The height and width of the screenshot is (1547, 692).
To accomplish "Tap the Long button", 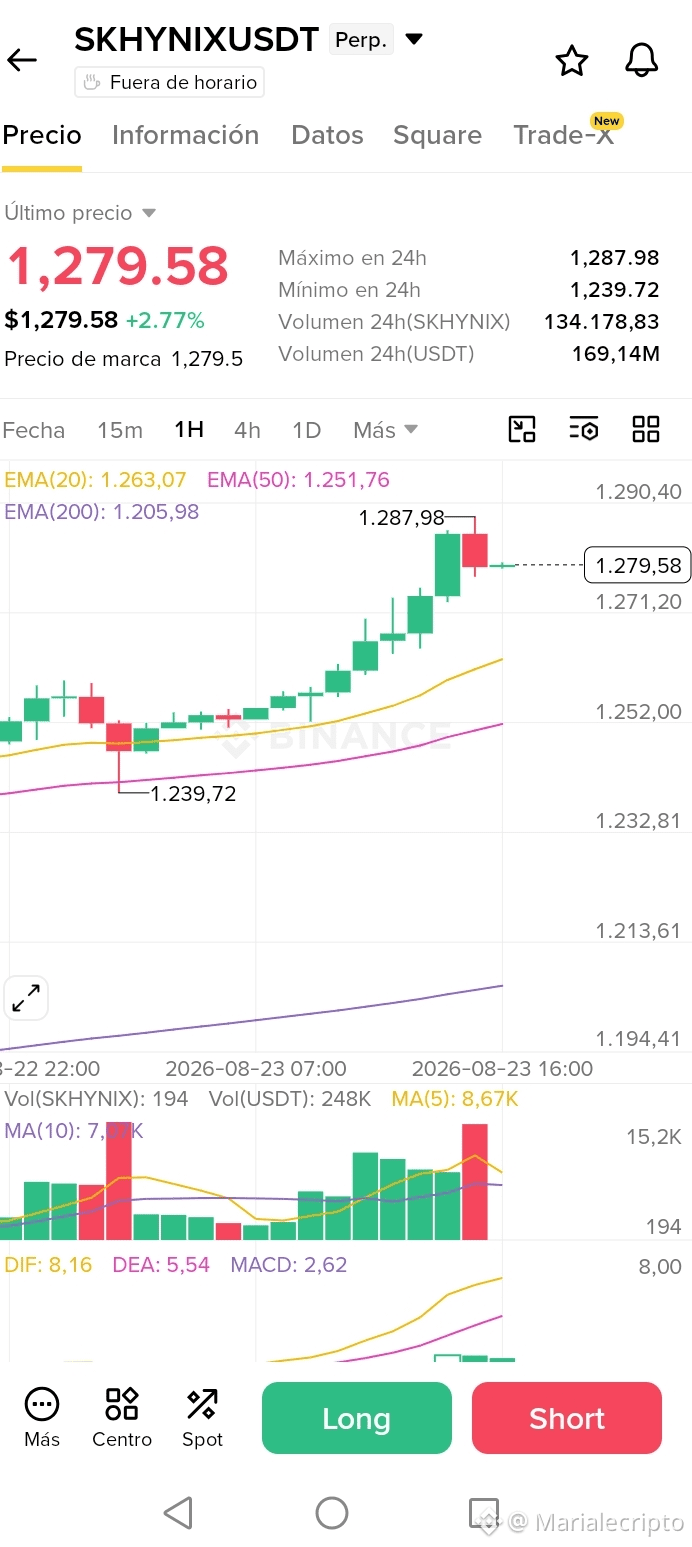I will click(x=357, y=1418).
